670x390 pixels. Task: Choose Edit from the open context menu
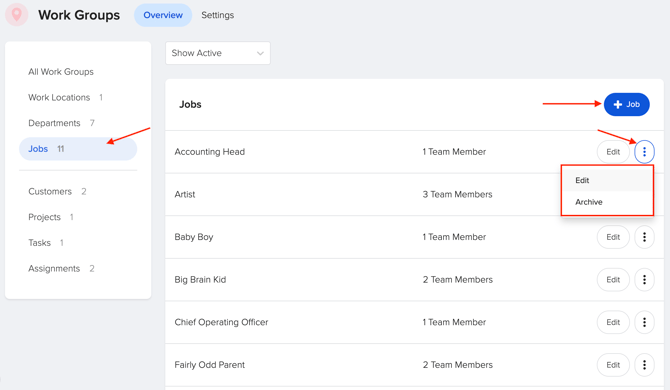(x=607, y=180)
